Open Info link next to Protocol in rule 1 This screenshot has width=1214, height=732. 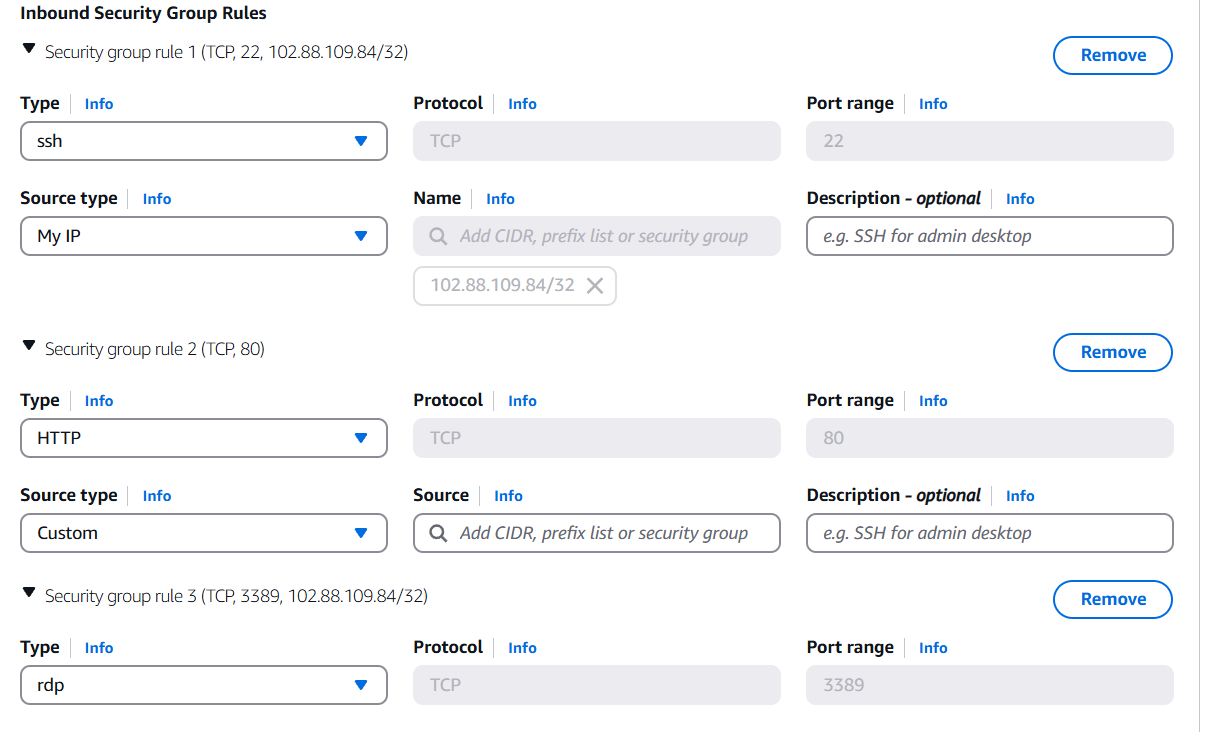tap(522, 104)
